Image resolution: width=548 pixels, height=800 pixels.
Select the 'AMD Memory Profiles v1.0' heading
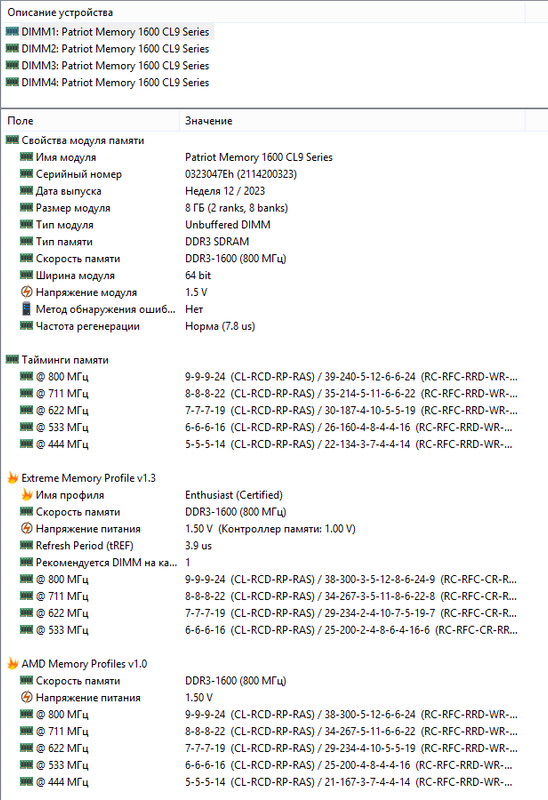(x=84, y=663)
